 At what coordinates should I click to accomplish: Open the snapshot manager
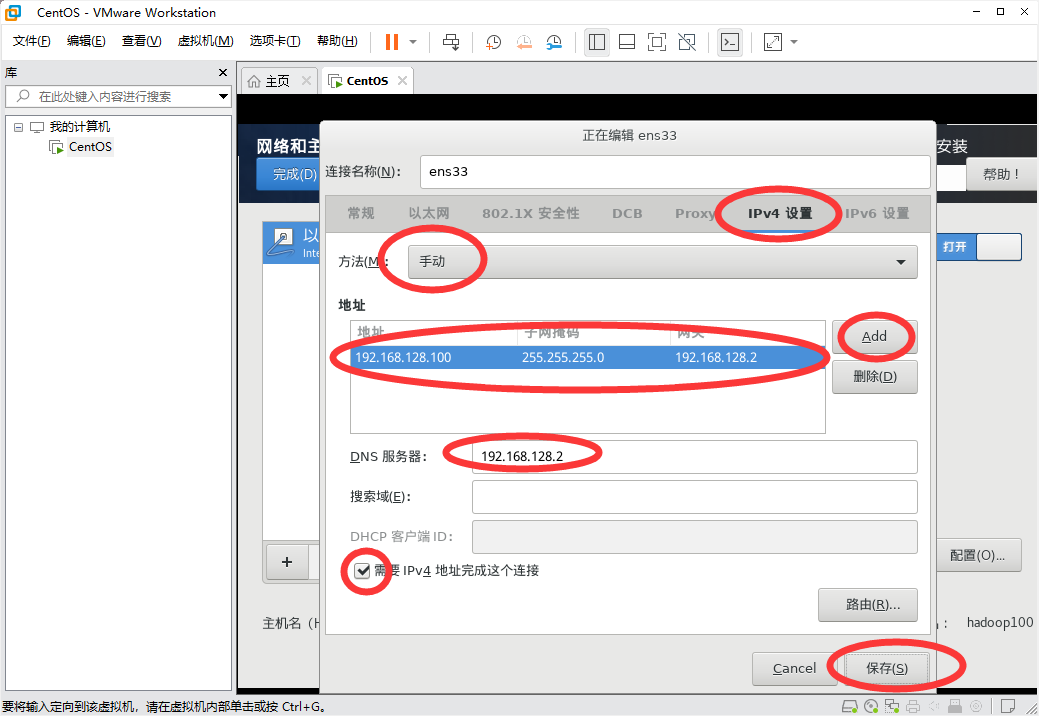[554, 42]
